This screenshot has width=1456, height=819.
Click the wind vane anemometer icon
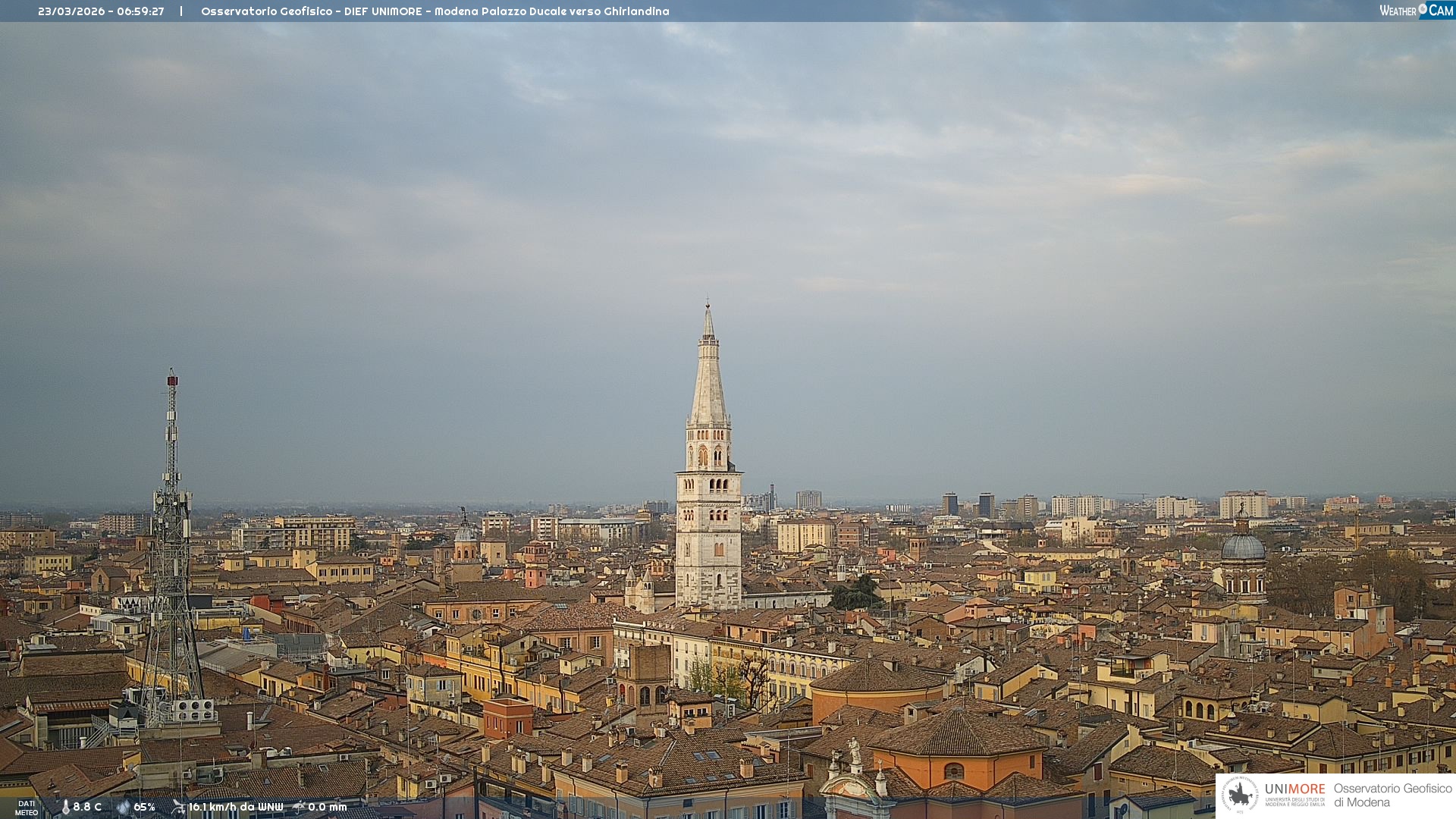(178, 807)
